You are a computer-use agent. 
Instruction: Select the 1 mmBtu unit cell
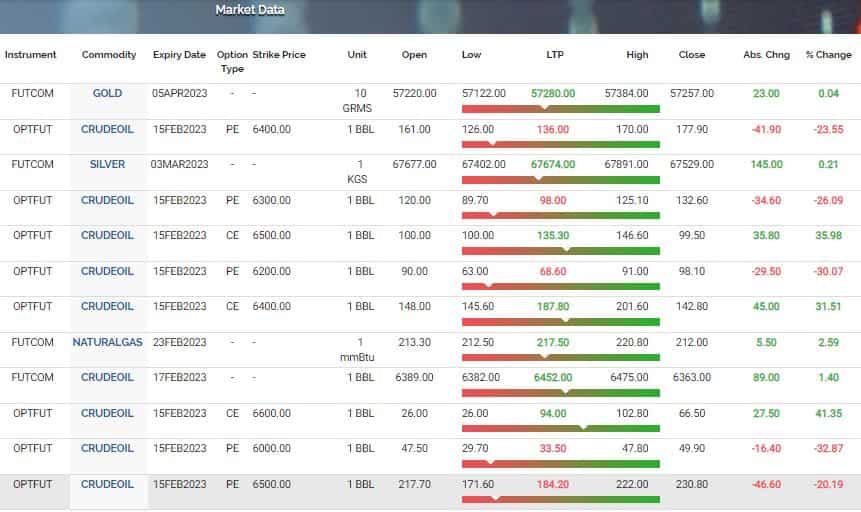(x=357, y=349)
